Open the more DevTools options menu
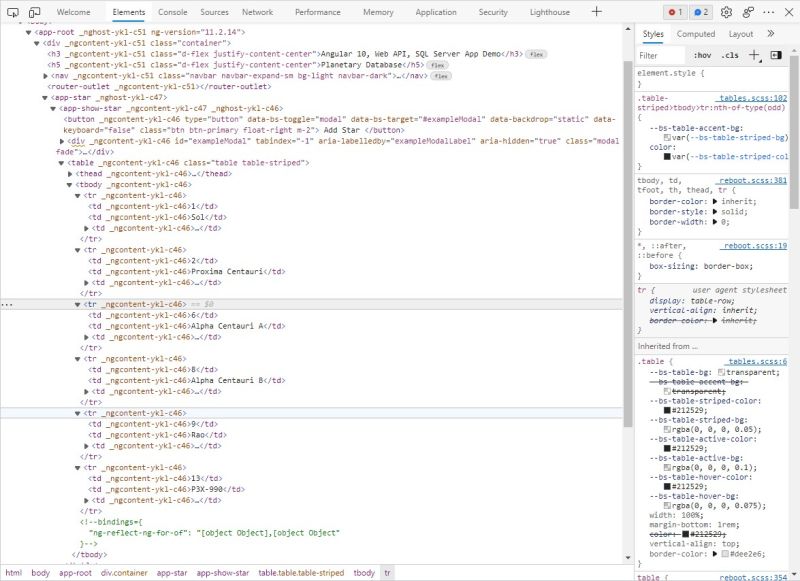This screenshot has height=581, width=800. click(x=769, y=12)
